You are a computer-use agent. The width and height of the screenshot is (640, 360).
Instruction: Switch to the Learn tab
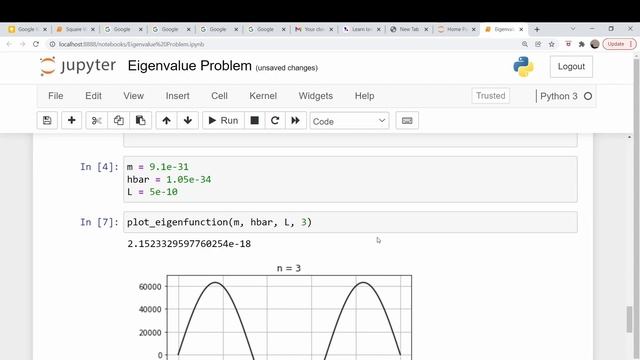click(362, 29)
